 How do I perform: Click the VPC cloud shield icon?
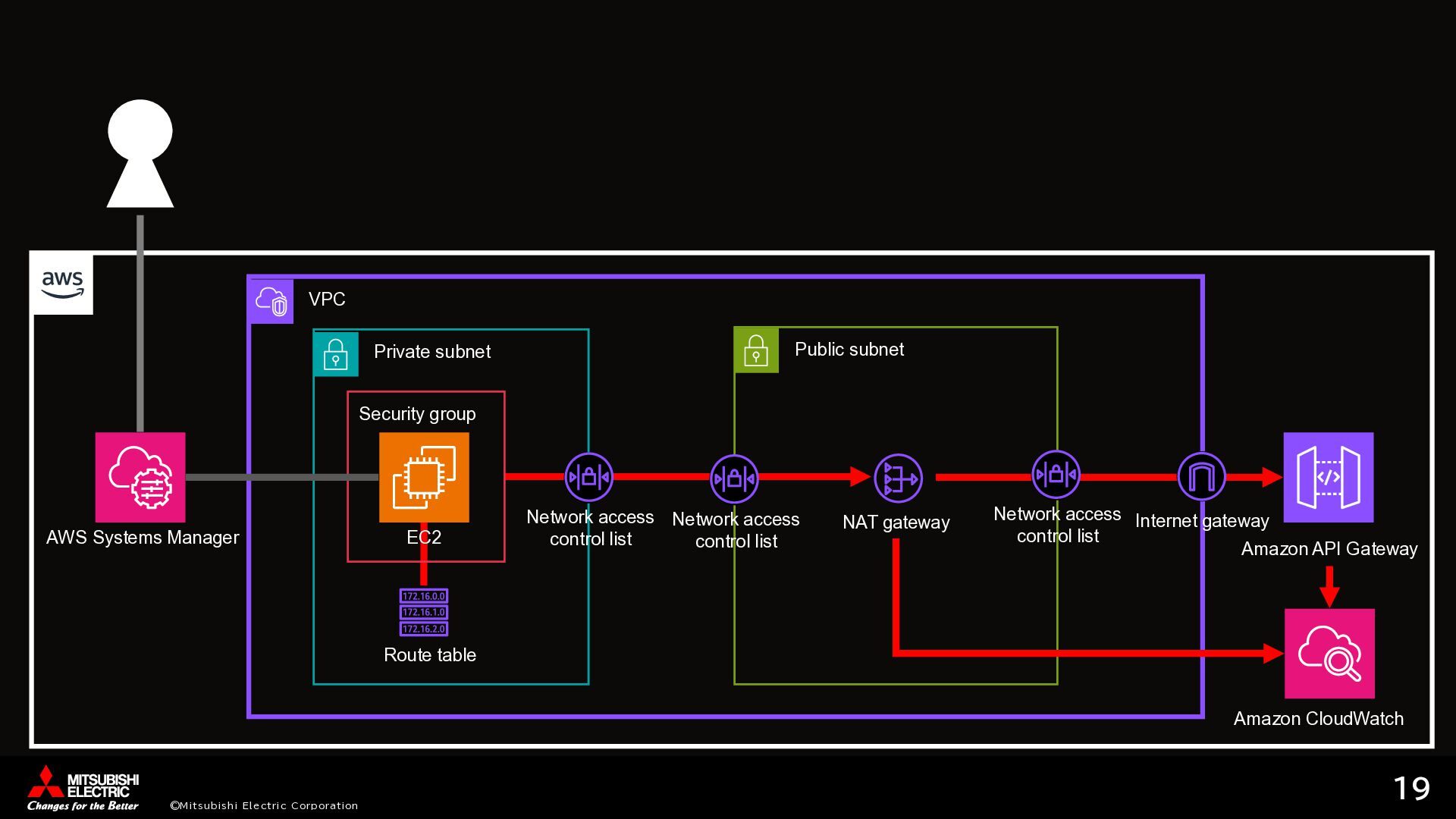click(x=271, y=301)
